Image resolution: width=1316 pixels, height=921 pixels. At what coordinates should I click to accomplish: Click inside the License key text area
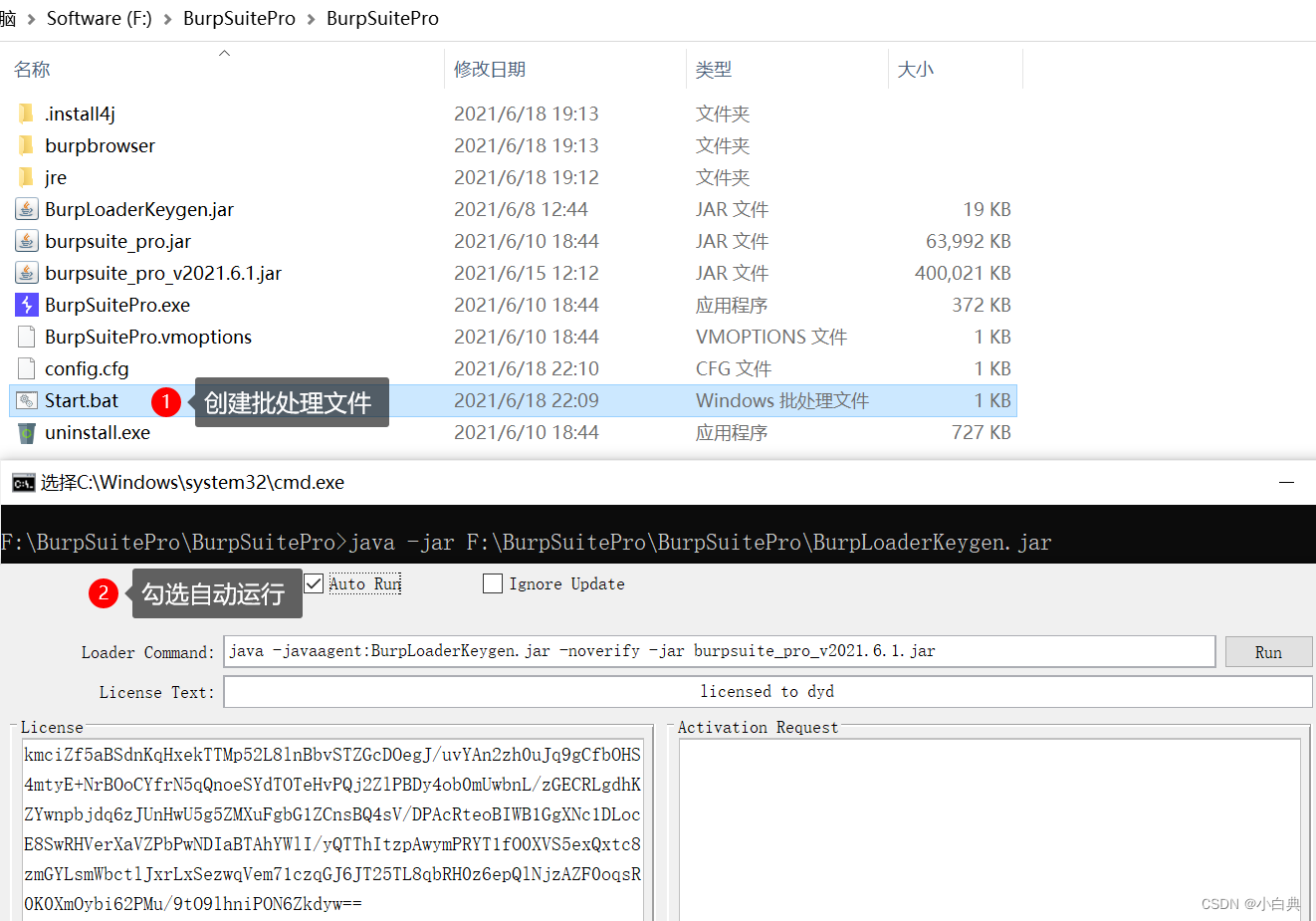[332, 829]
